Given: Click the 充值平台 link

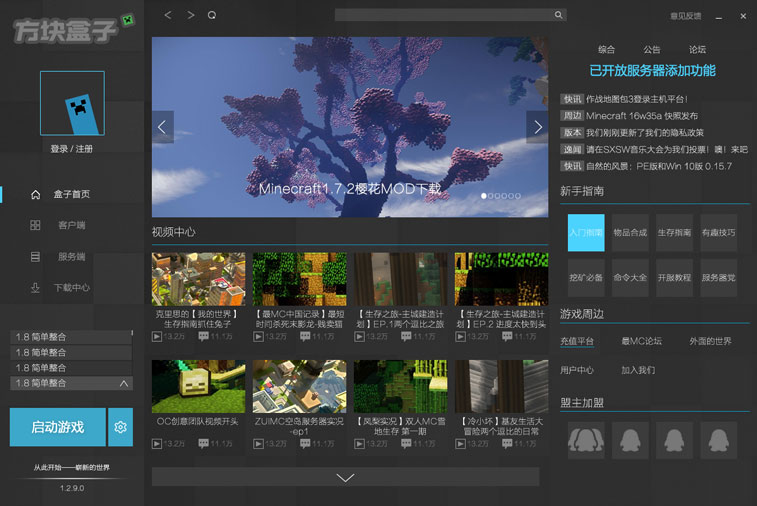Looking at the screenshot, I should tap(577, 341).
